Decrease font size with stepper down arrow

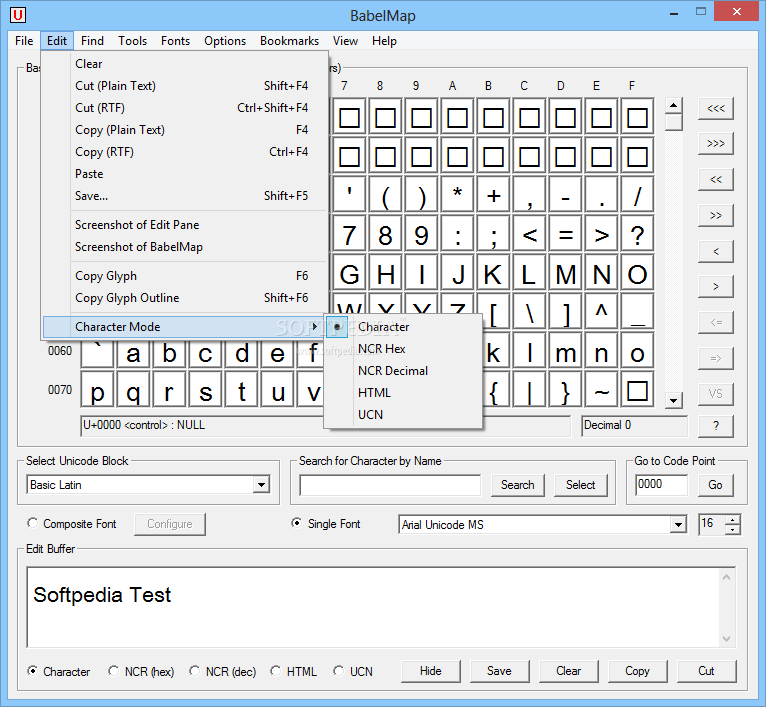pyautogui.click(x=732, y=530)
